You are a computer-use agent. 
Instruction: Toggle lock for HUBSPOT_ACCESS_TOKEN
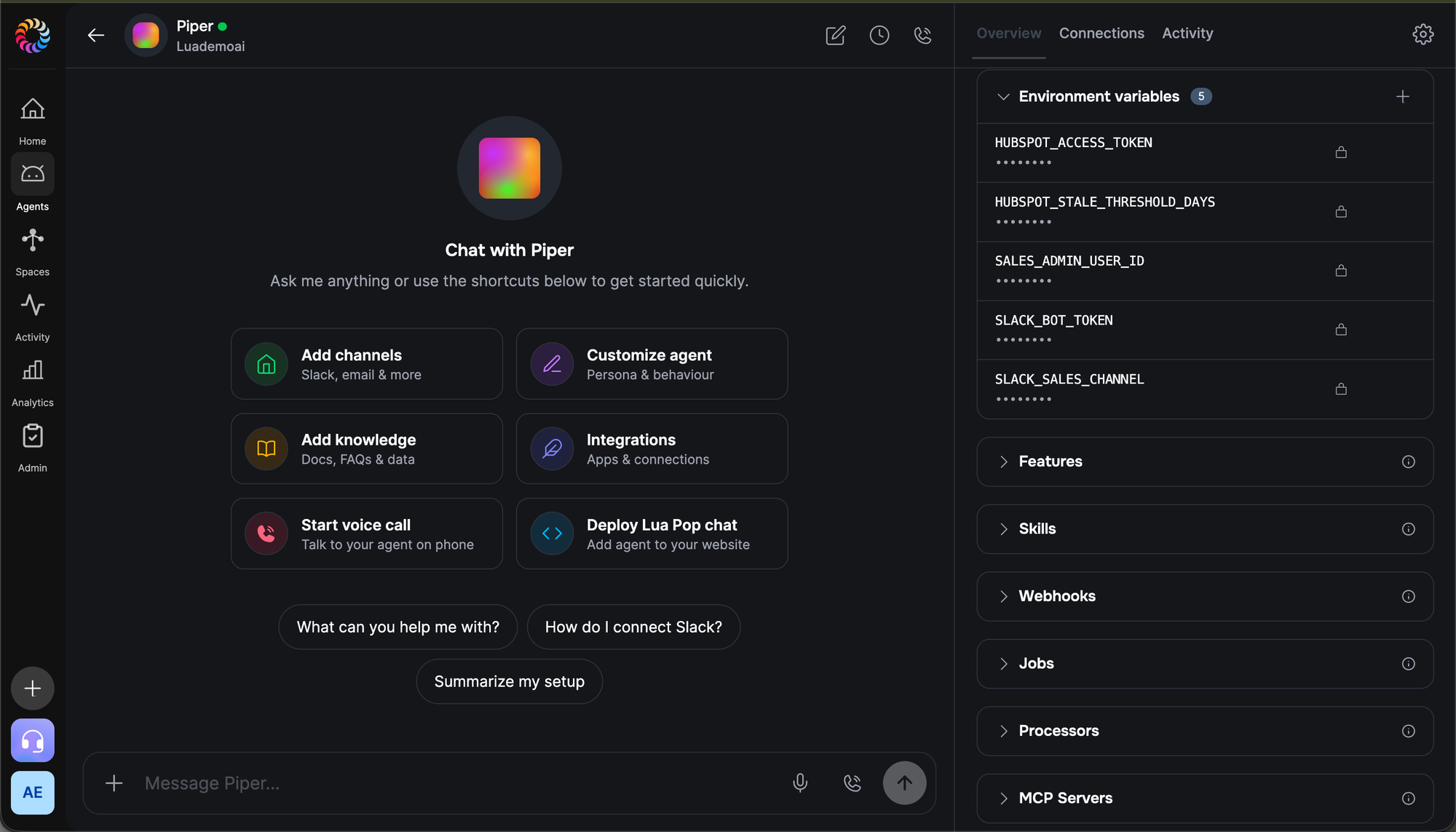[1341, 152]
